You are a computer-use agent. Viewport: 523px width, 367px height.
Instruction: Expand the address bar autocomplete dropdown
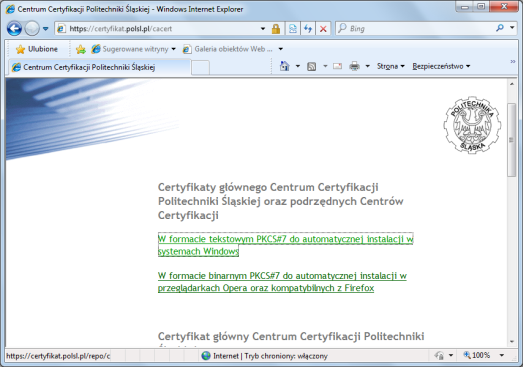(263, 29)
